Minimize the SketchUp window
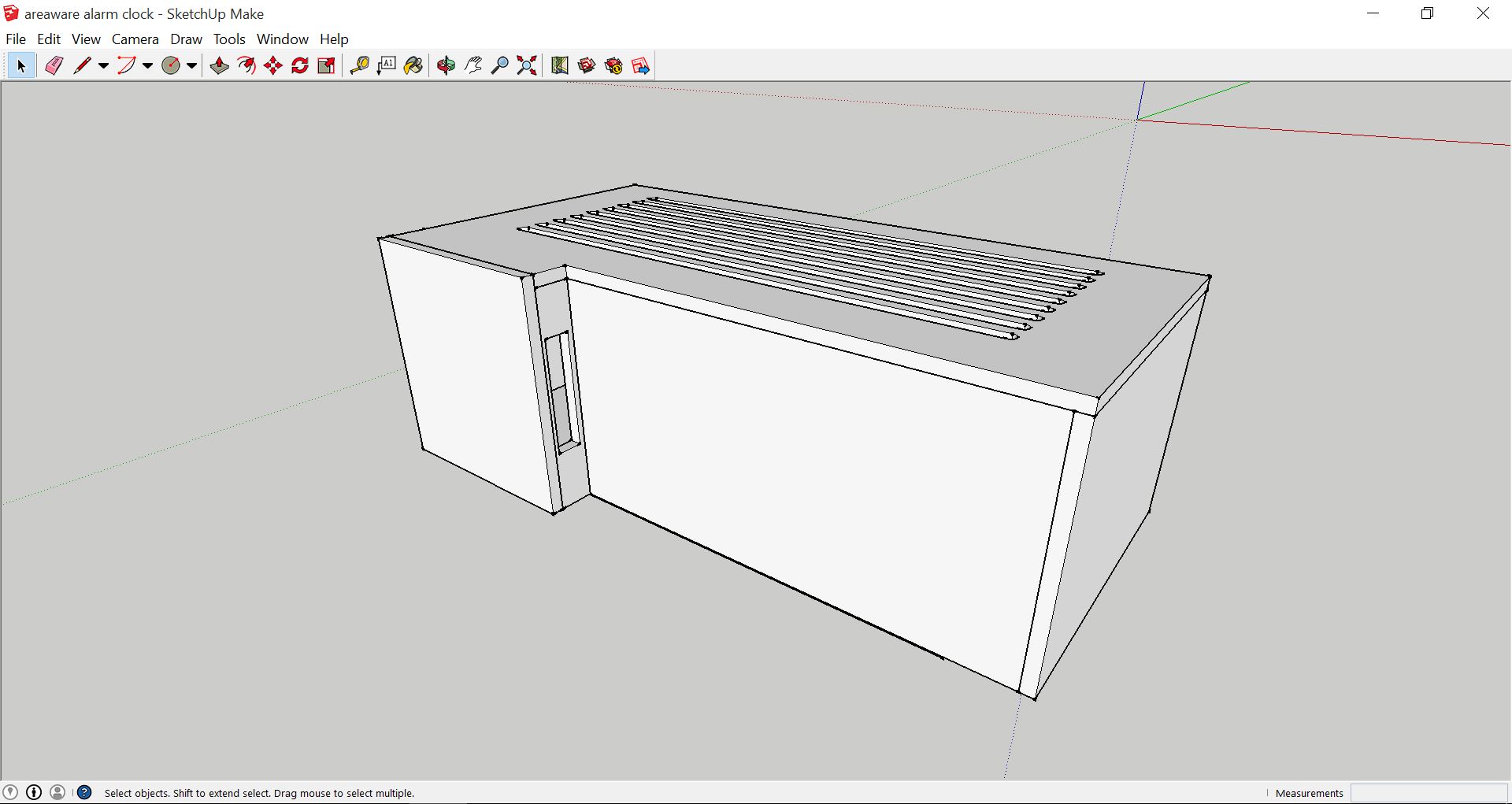The image size is (1512, 804). (1373, 13)
